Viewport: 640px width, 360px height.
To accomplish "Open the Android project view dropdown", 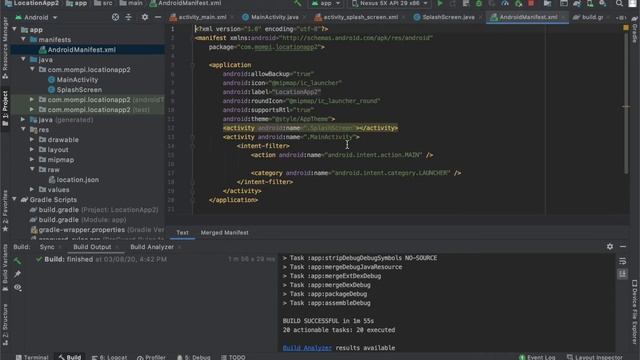I will pyautogui.click(x=36, y=18).
